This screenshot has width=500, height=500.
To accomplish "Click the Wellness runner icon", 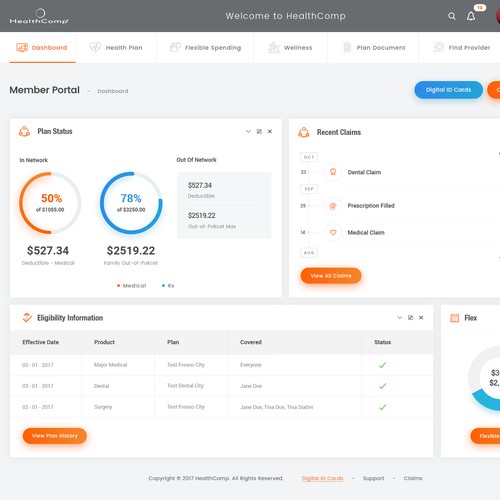I will point(274,47).
